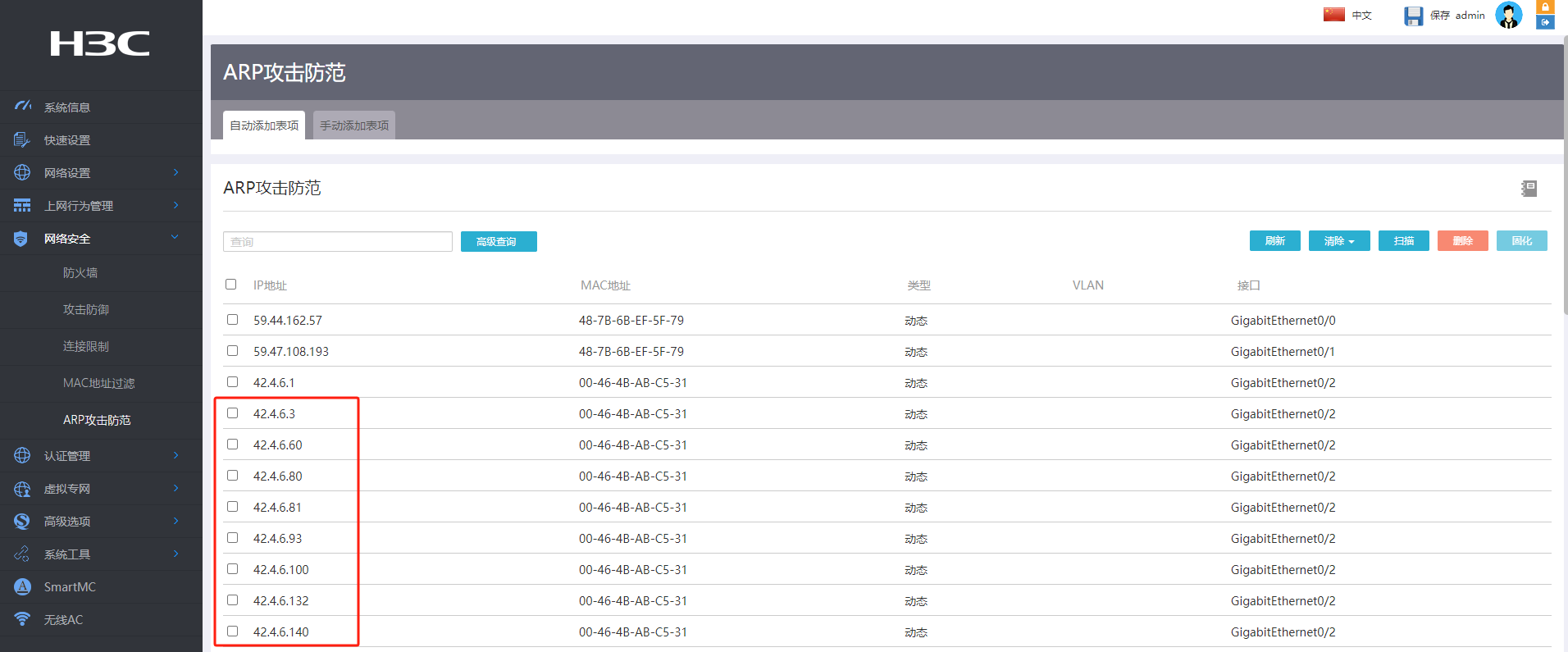Check the box for 59.44.162.57

[x=233, y=320]
